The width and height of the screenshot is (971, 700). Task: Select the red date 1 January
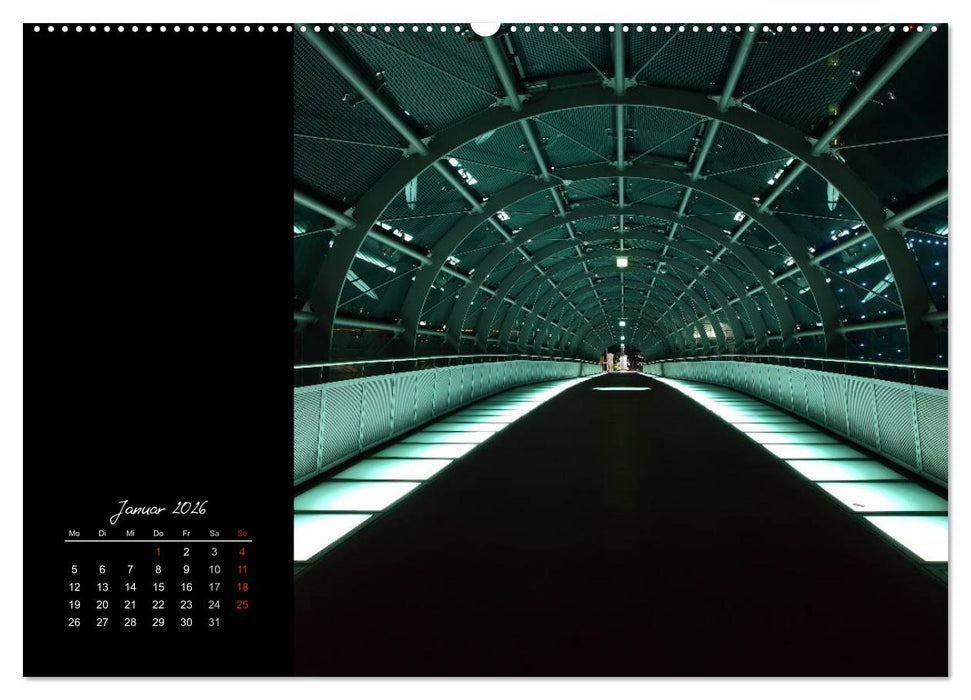click(159, 551)
